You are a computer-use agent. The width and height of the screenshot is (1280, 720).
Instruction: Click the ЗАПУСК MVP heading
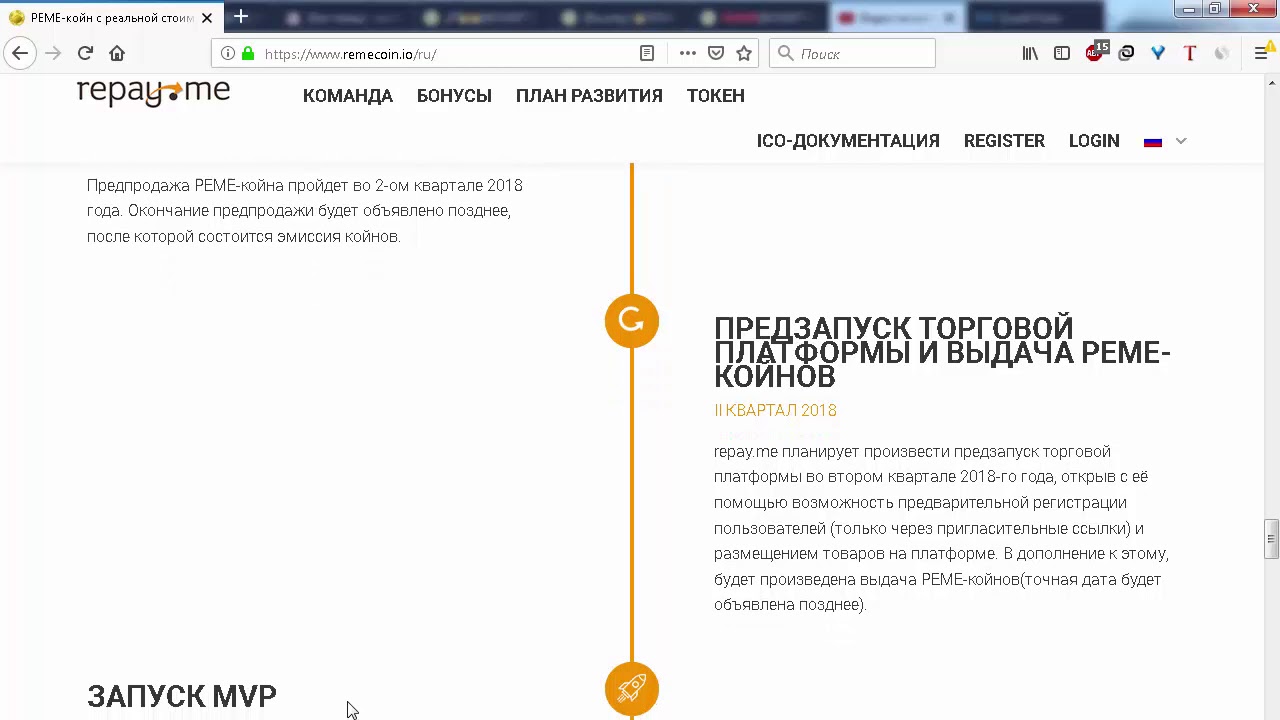[182, 696]
